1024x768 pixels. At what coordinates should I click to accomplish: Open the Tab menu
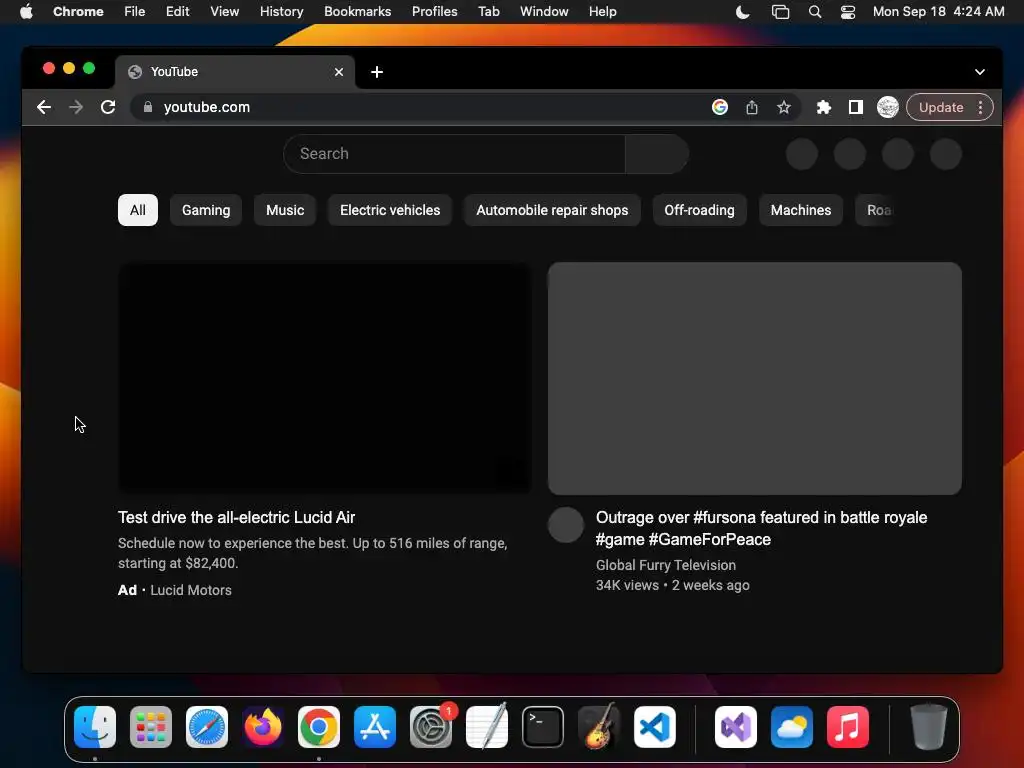[488, 11]
